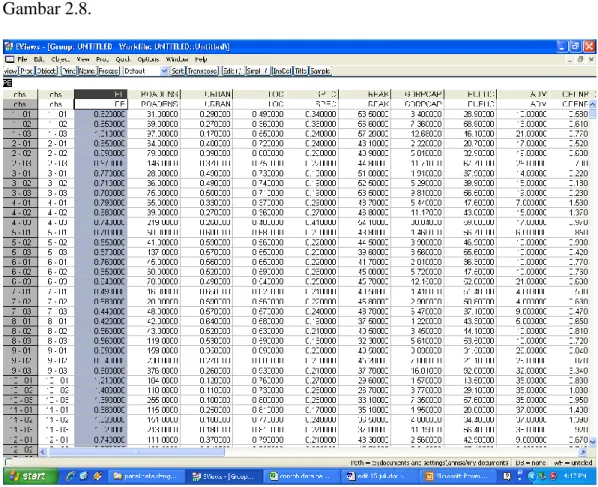Click ROADENS cell 104.0000 in row 10-01

pos(154,381)
